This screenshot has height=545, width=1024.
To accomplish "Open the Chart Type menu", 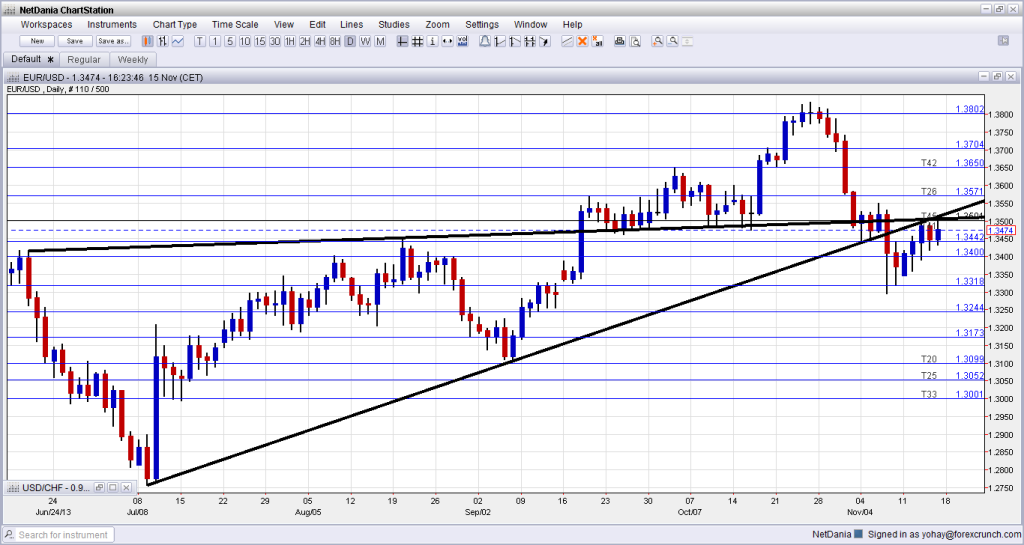I will 174,24.
